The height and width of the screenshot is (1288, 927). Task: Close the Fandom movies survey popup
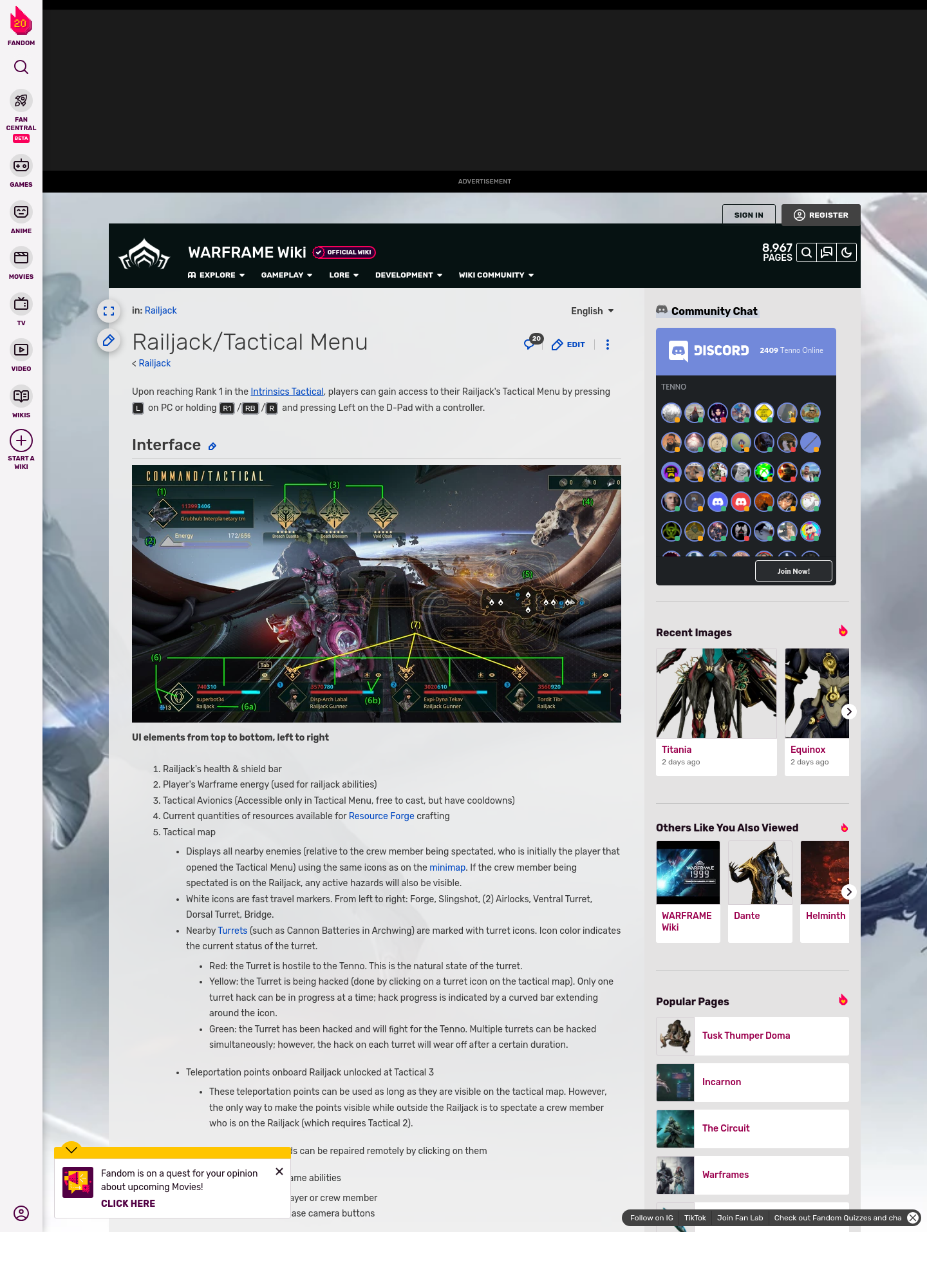[279, 1171]
